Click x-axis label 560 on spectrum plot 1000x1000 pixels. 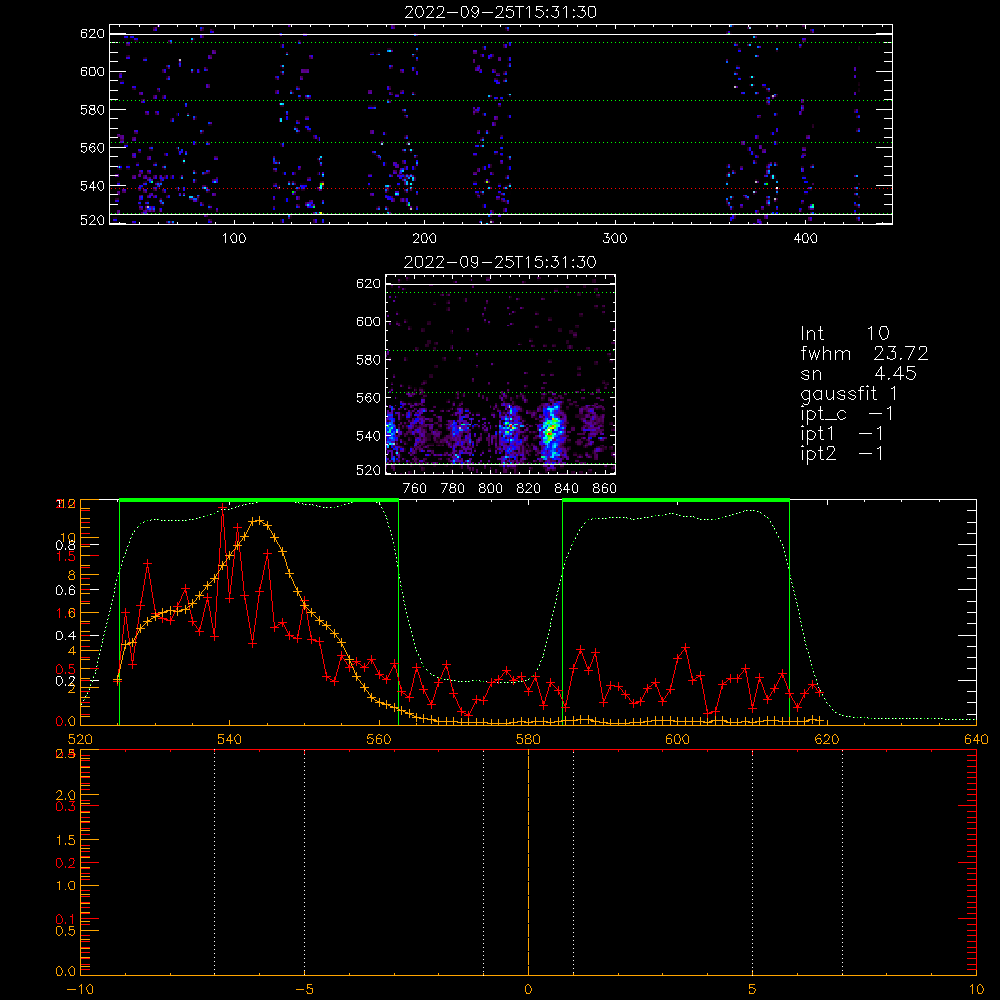[379, 739]
